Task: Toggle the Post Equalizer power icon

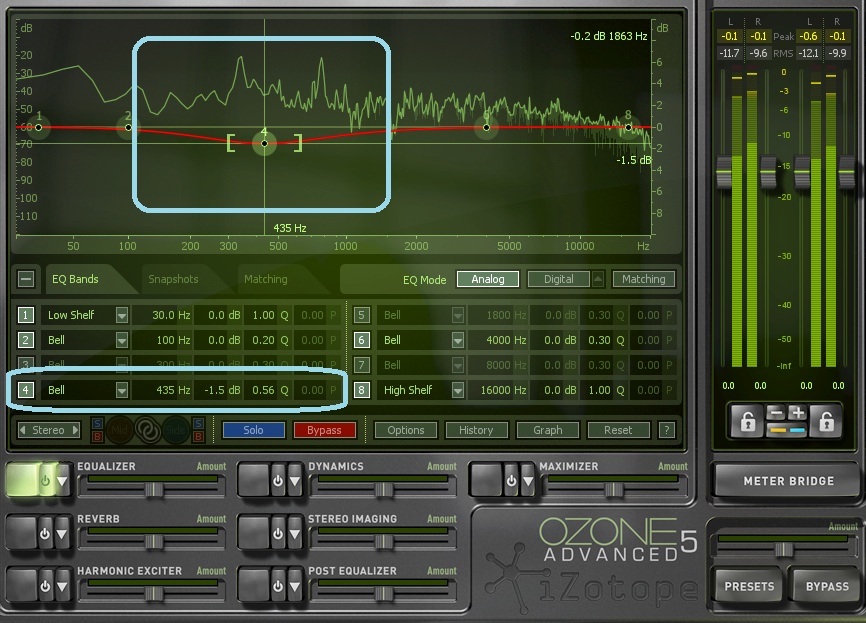Action: click(278, 585)
